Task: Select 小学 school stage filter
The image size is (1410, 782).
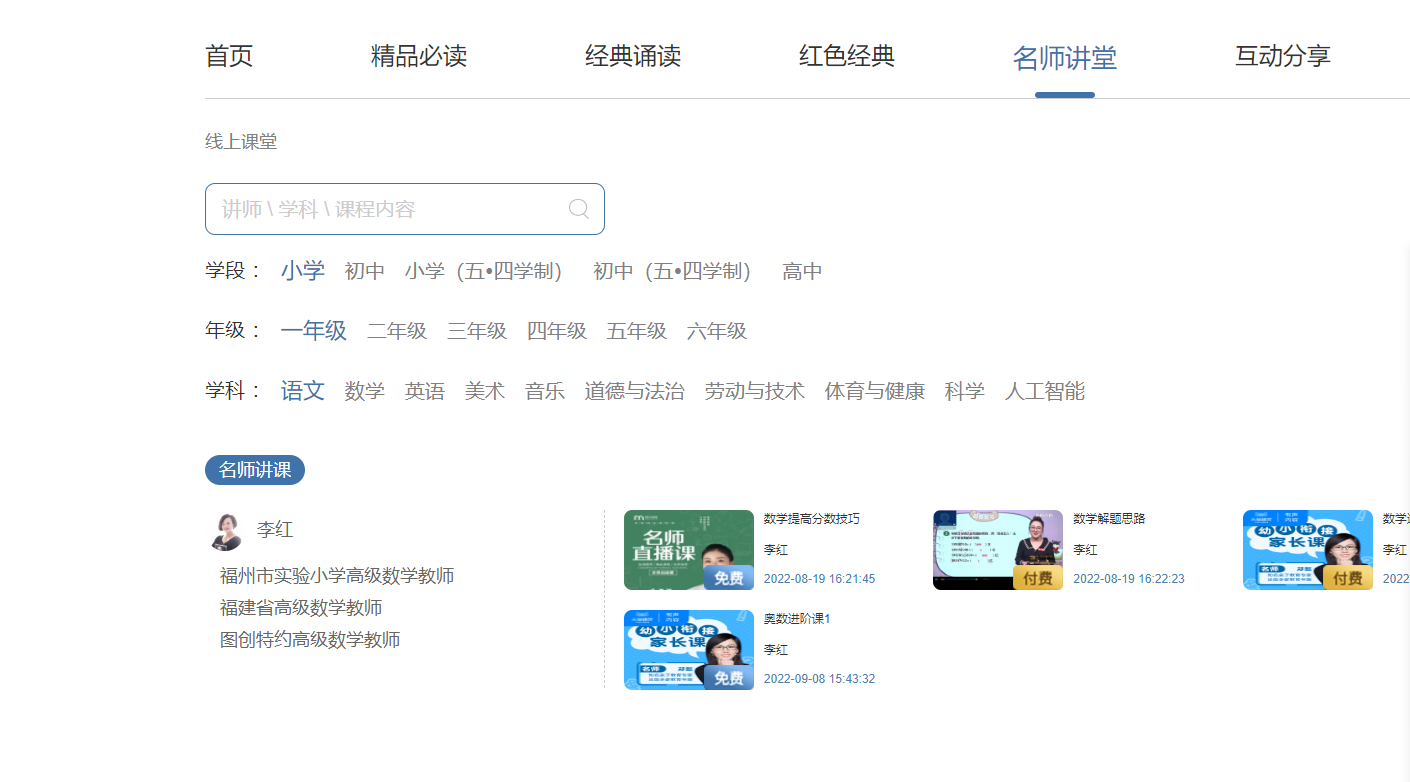Action: [x=303, y=271]
